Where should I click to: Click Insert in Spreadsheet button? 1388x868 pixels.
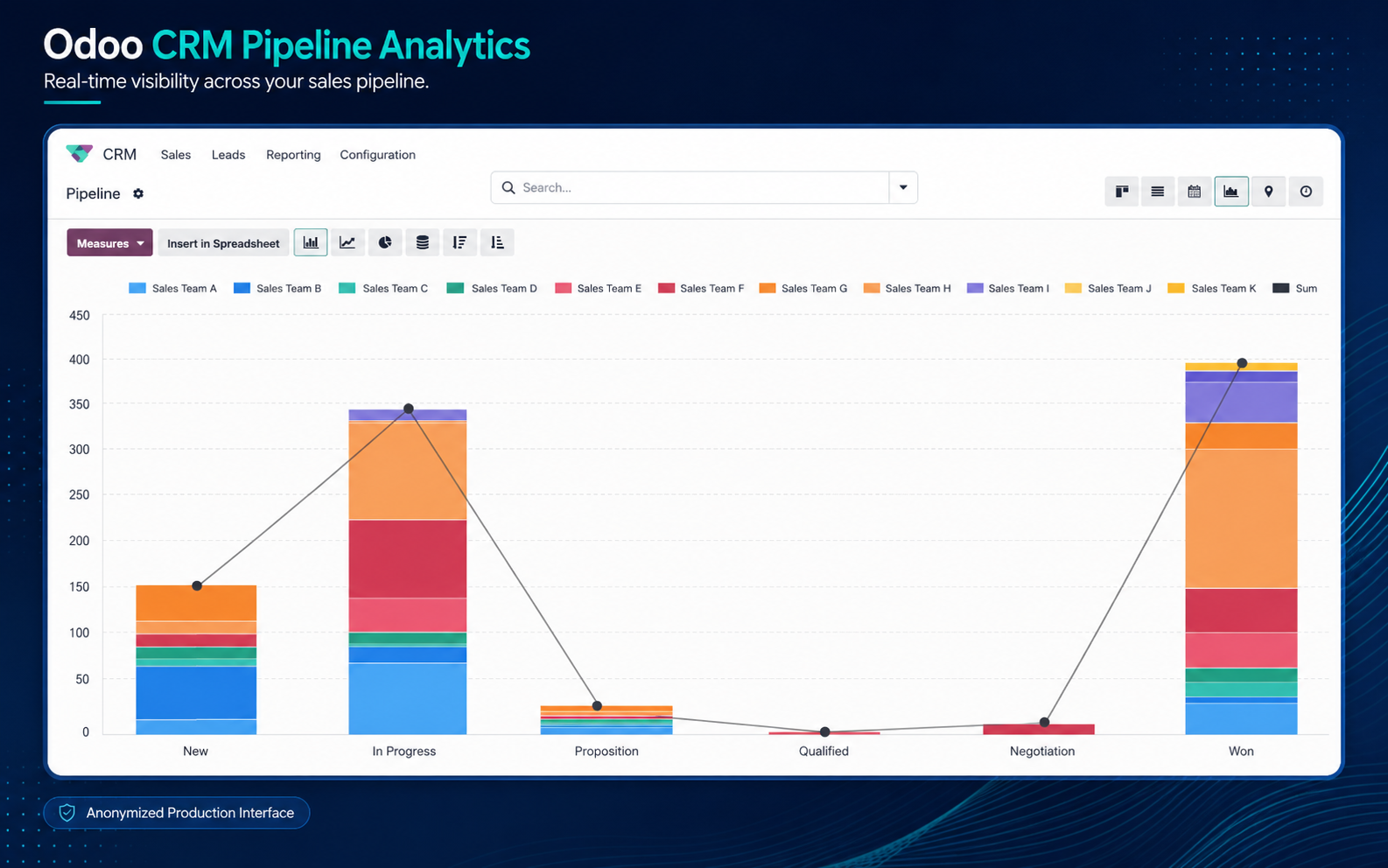(223, 243)
